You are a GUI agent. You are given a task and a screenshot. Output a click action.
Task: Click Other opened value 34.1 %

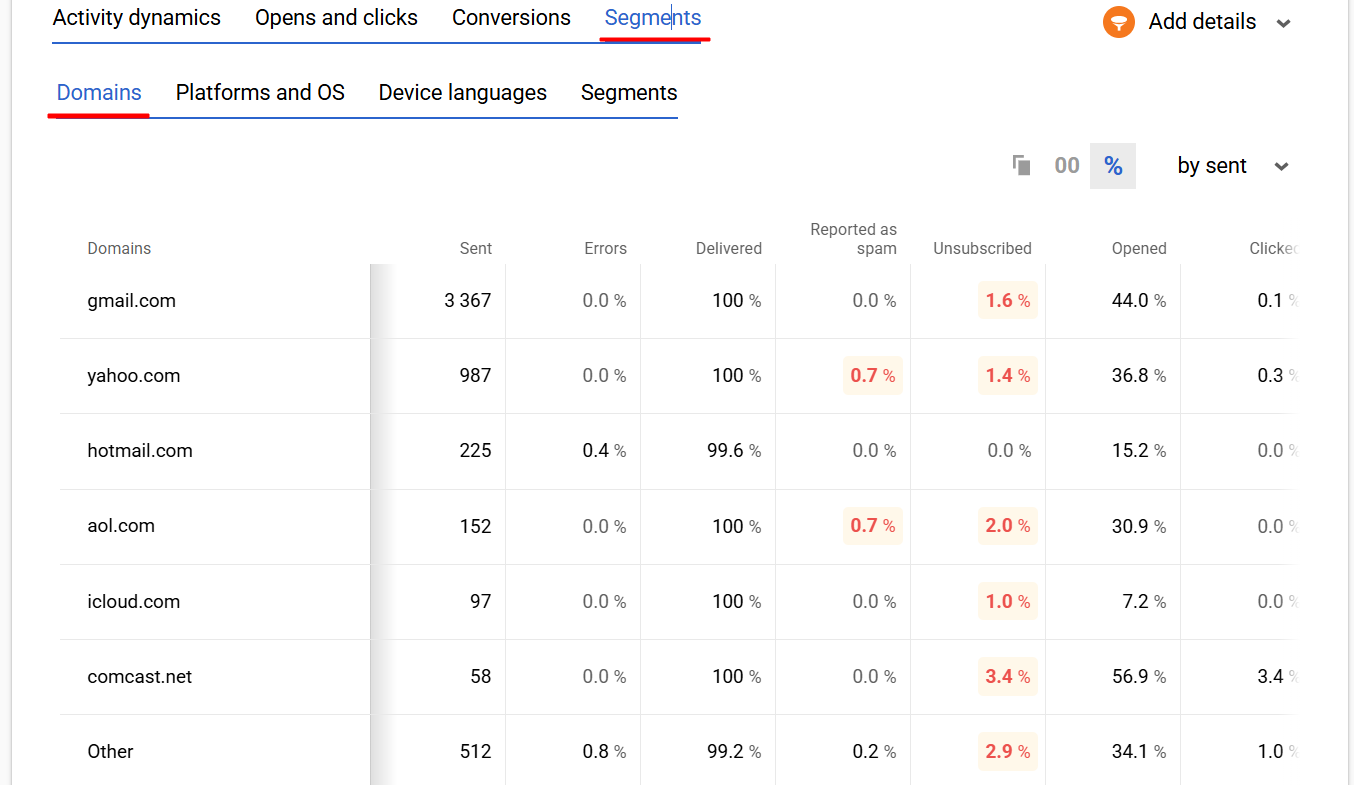(1139, 752)
